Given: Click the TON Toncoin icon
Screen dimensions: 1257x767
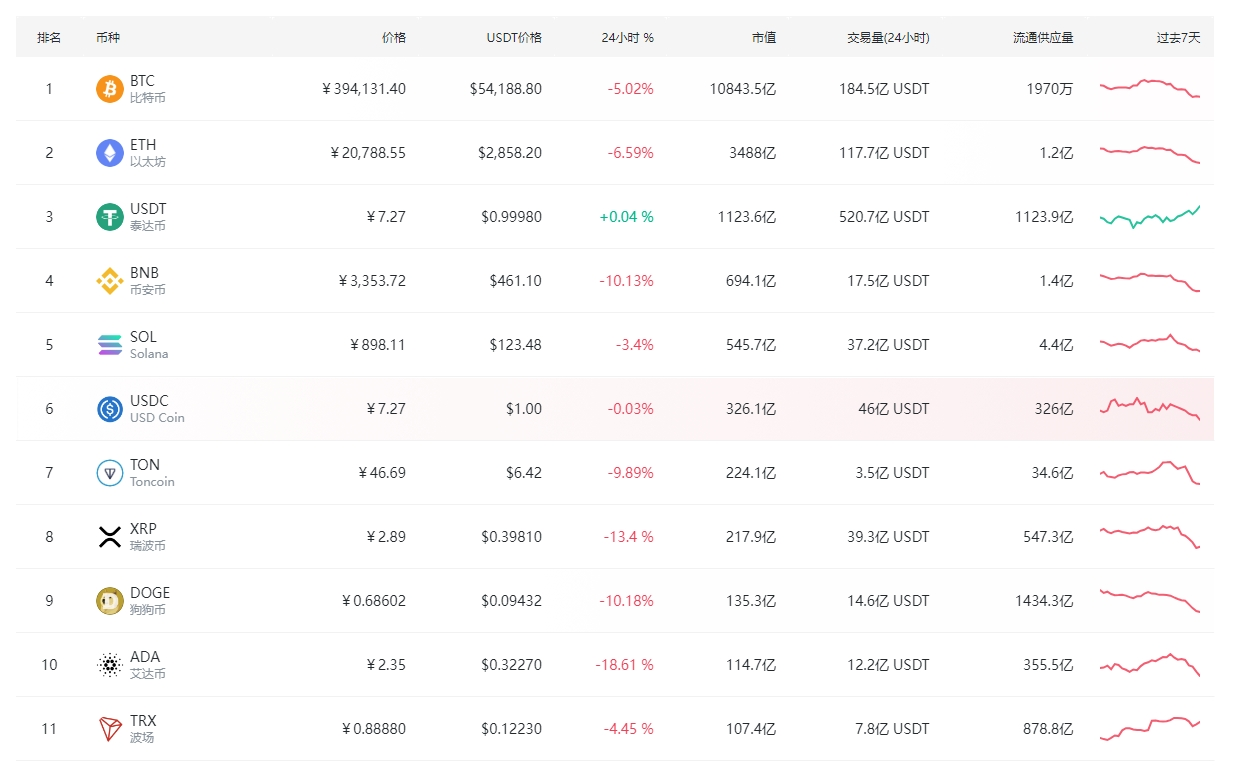Looking at the screenshot, I should tap(109, 473).
